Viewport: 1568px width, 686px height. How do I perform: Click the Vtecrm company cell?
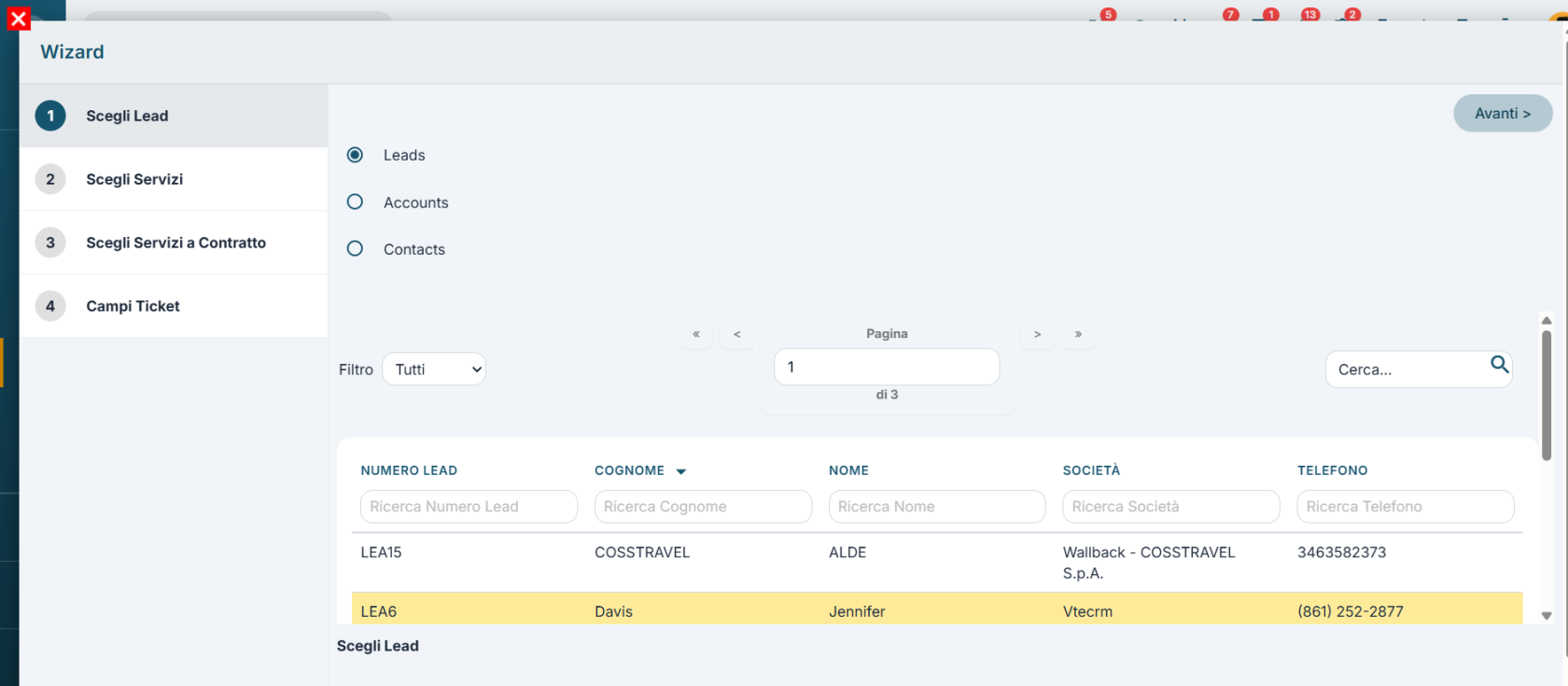pyautogui.click(x=1087, y=611)
